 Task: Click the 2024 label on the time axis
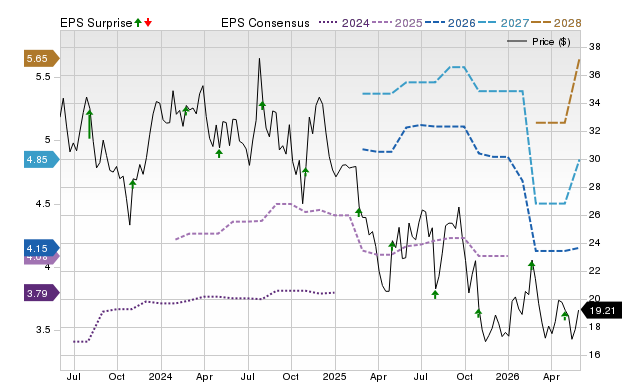click(x=160, y=376)
